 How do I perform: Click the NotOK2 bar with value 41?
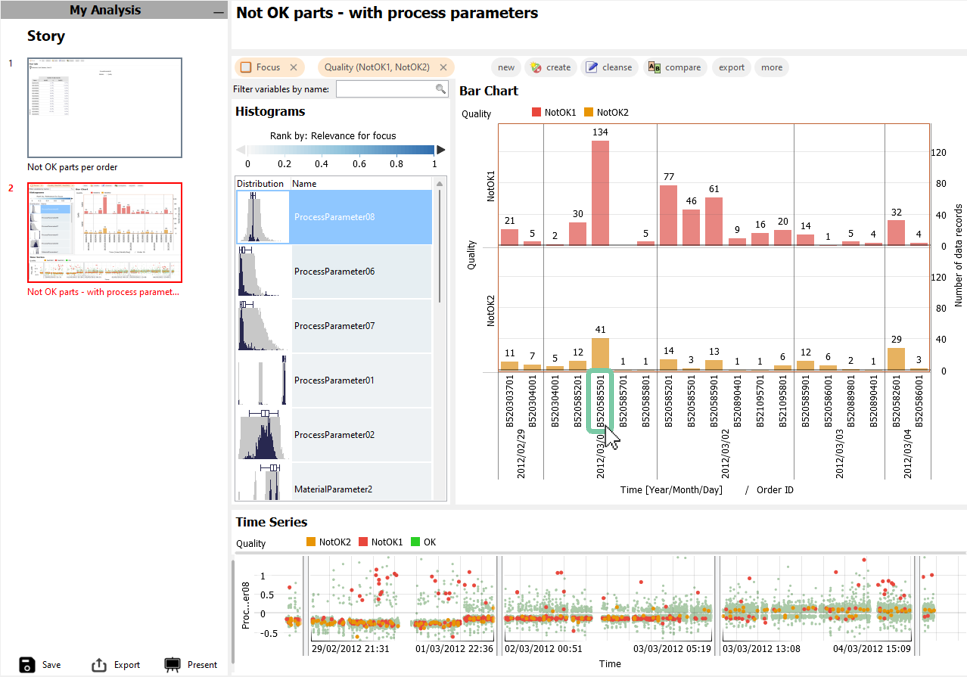[600, 354]
